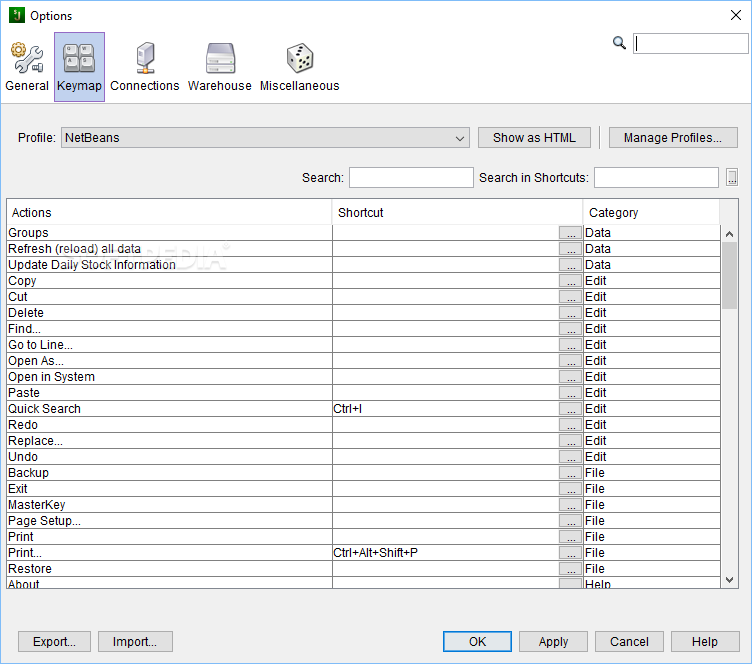The image size is (752, 664).
Task: Click the shortcut ellipsis button for Redo
Action: [x=570, y=425]
